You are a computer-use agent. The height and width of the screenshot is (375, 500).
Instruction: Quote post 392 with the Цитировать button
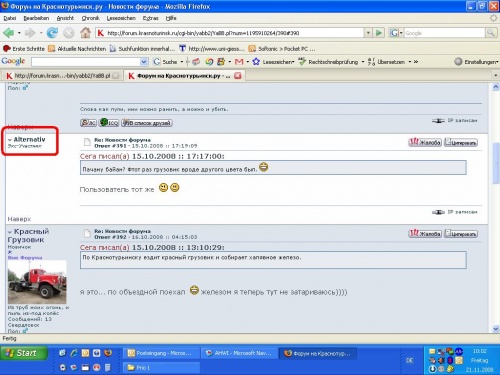(461, 234)
